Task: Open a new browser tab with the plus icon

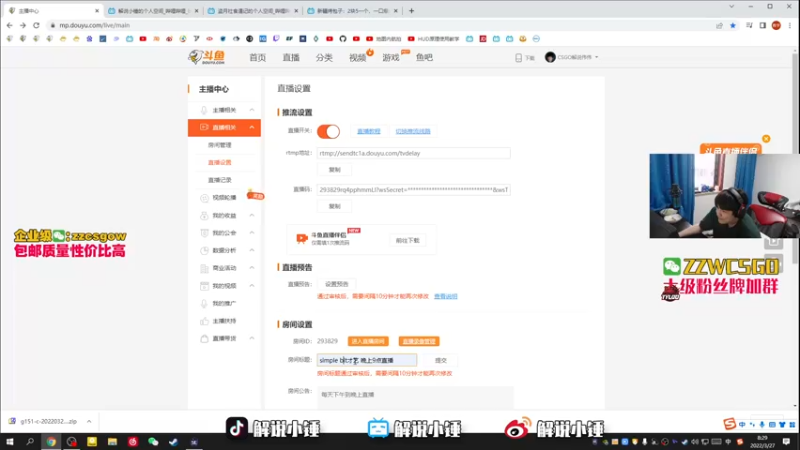Action: tap(411, 10)
